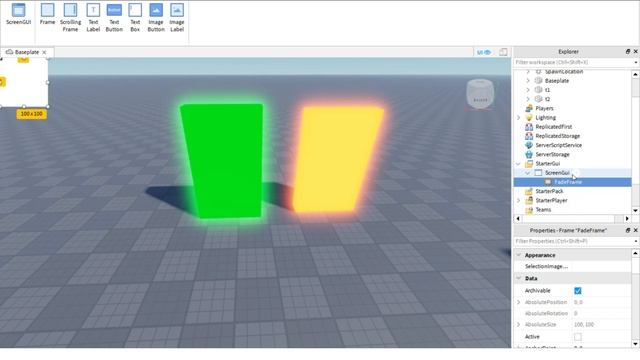The width and height of the screenshot is (640, 360).
Task: Select Lighting service
Action: coord(545,118)
